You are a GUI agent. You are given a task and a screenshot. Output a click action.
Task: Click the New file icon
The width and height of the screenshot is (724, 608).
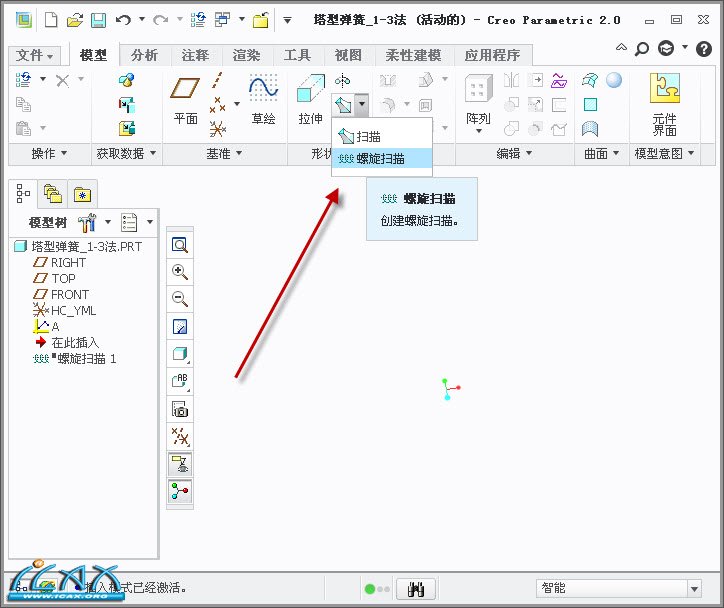click(51, 20)
